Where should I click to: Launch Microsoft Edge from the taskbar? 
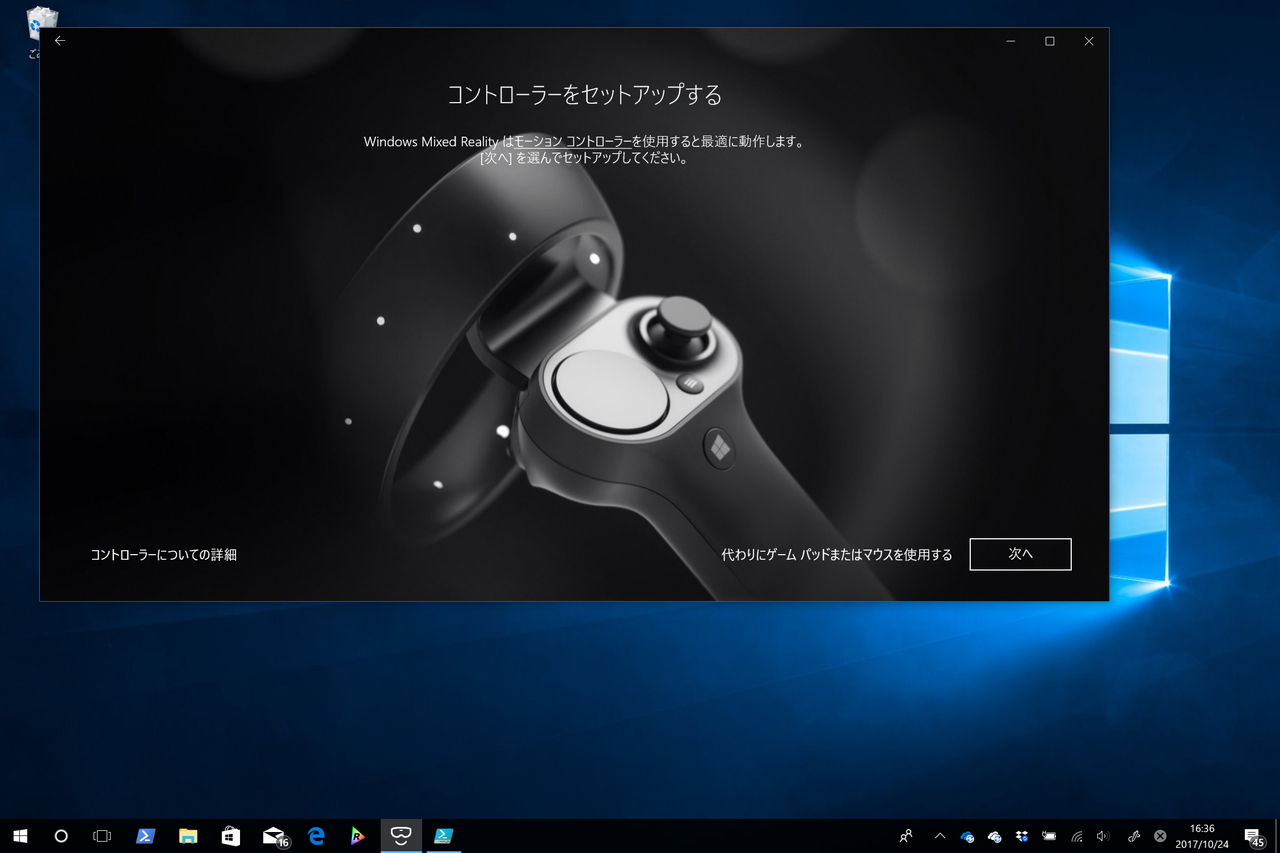pyautogui.click(x=317, y=836)
